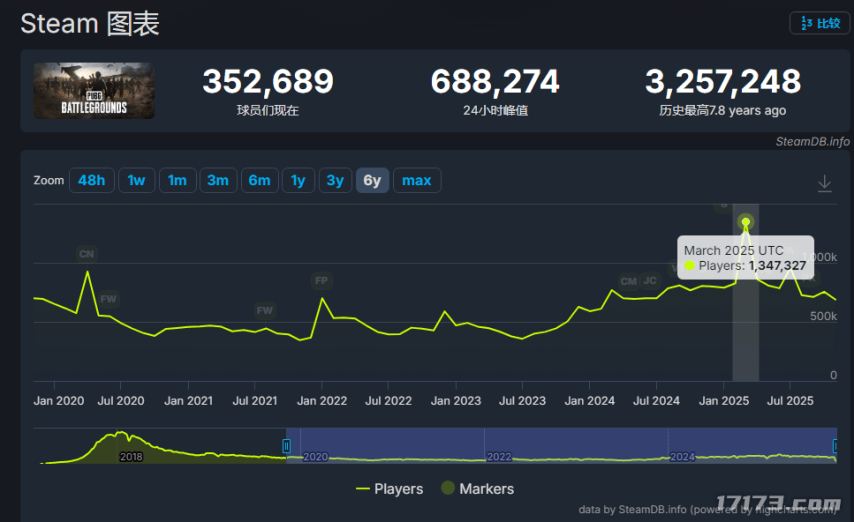The height and width of the screenshot is (522, 854).
Task: Click the FP marker near Jan 2022
Action: click(321, 281)
